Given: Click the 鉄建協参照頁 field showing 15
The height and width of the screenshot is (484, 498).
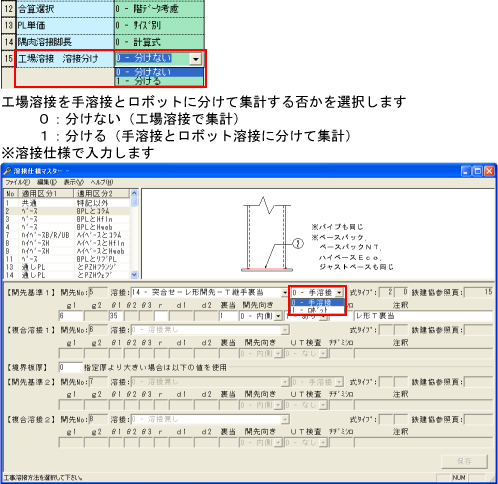Looking at the screenshot, I should (x=479, y=293).
